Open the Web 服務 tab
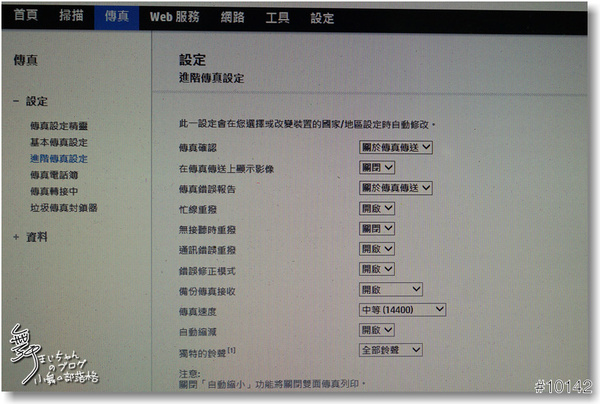The width and height of the screenshot is (600, 404). point(174,17)
